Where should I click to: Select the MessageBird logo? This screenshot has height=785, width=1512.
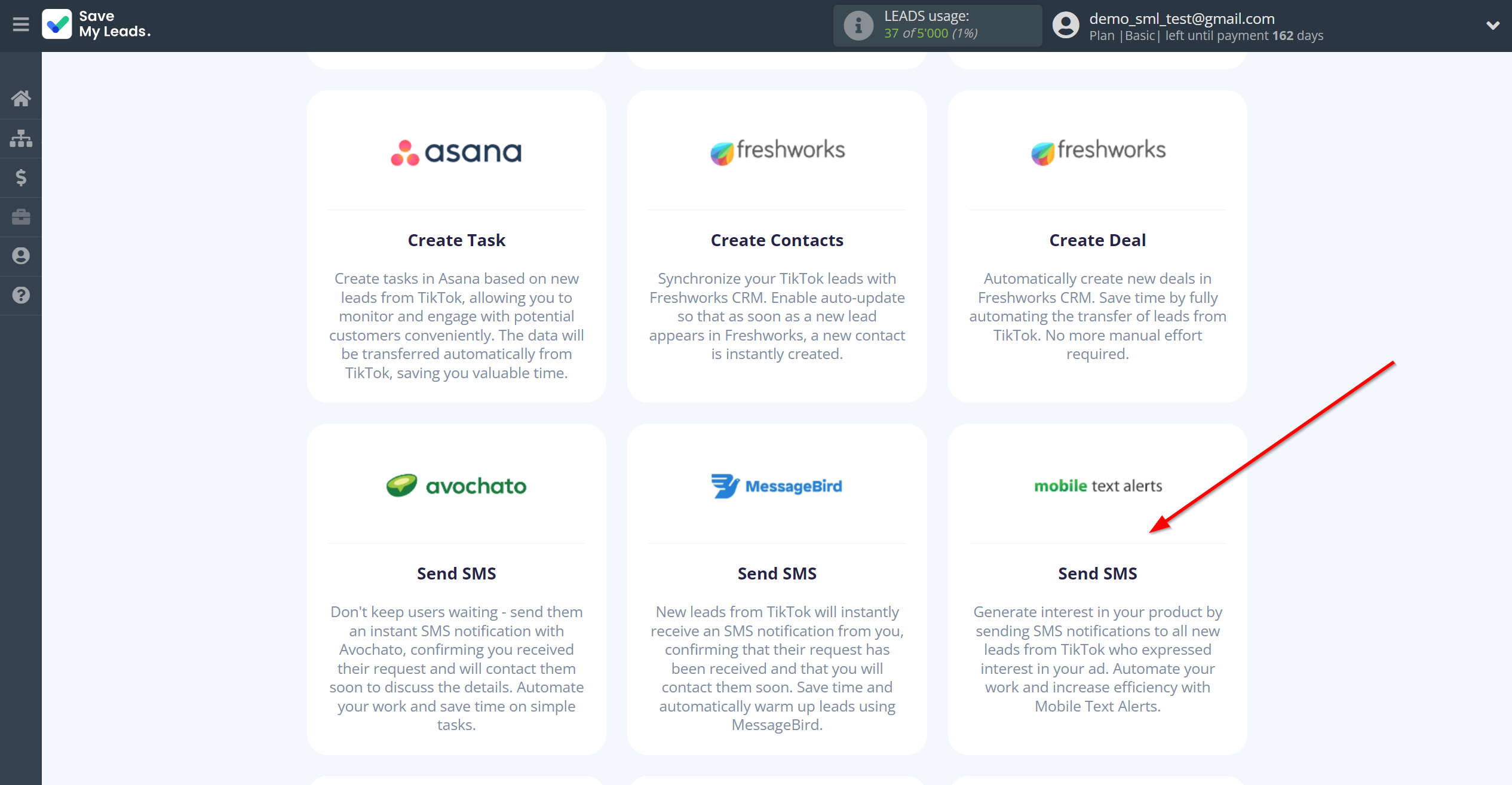click(777, 486)
